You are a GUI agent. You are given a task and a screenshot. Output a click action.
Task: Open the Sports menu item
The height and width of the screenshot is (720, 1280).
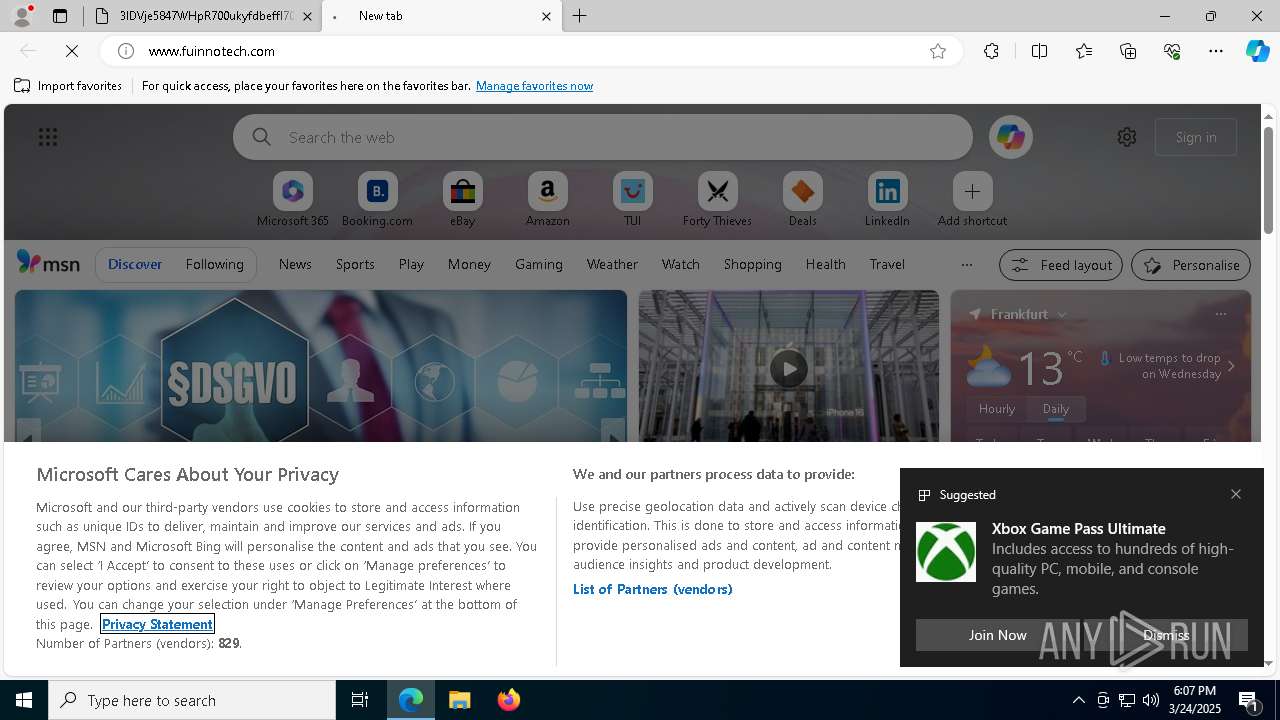tap(355, 264)
